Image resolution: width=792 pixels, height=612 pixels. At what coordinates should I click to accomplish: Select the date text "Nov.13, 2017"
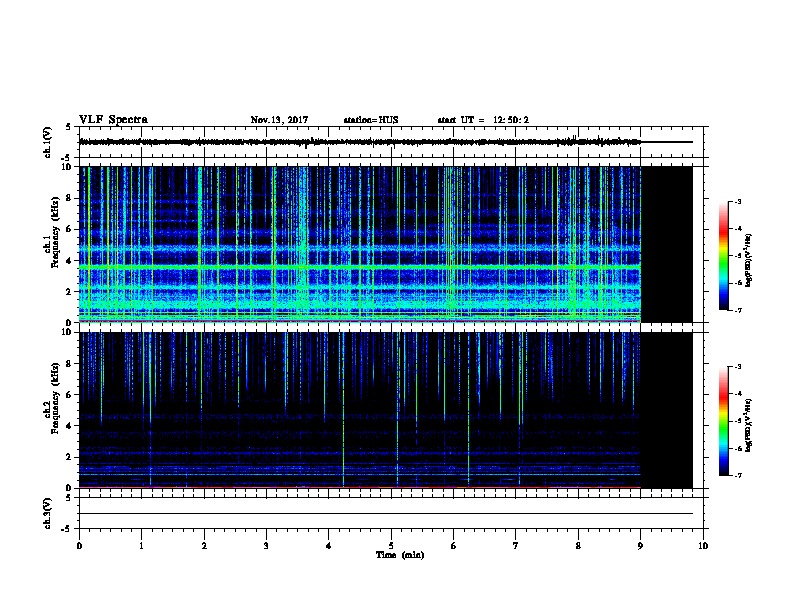click(279, 120)
